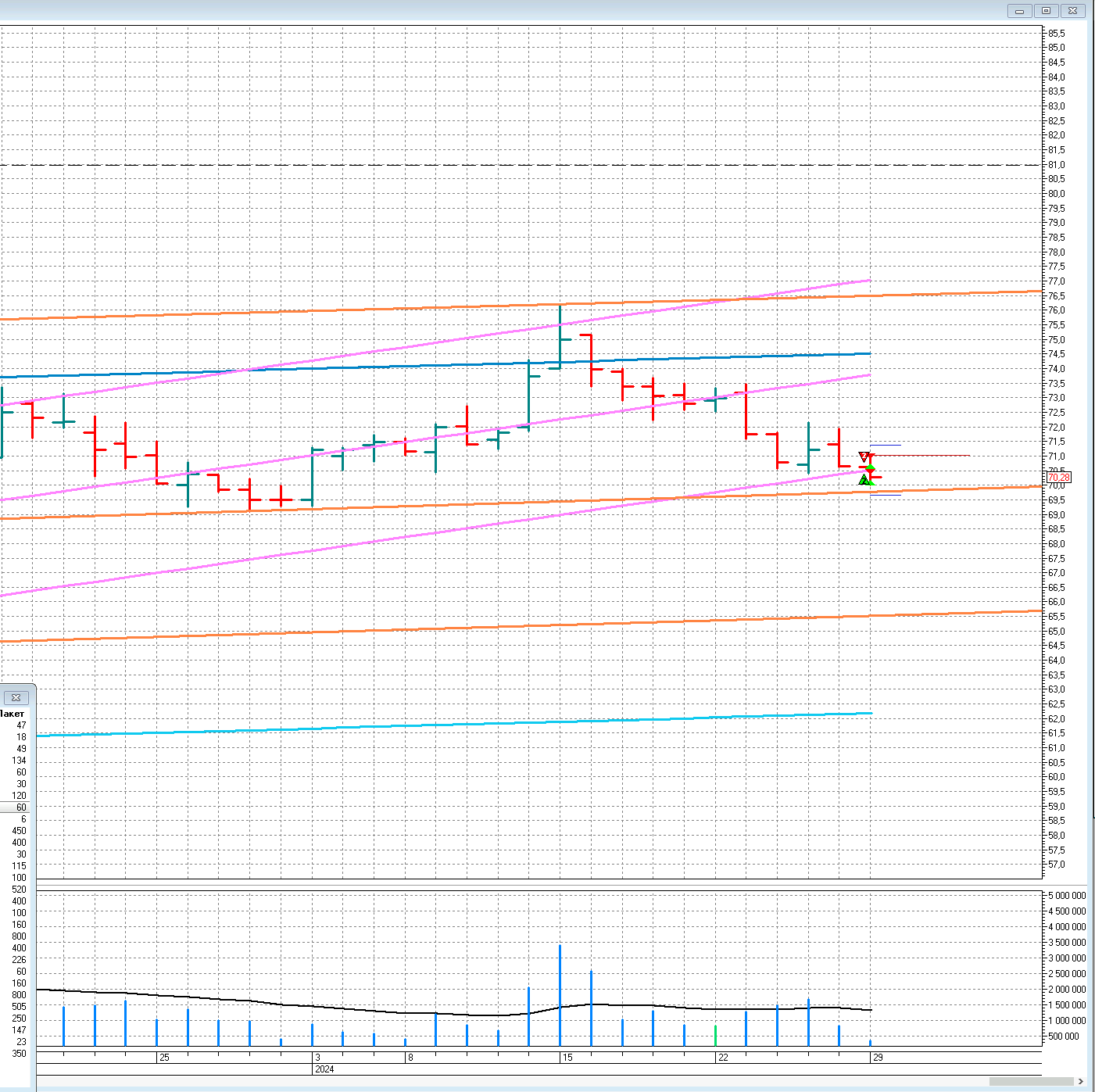Click the 22 date label on time axis
This screenshot has height=1092, width=1095.
tap(723, 1058)
